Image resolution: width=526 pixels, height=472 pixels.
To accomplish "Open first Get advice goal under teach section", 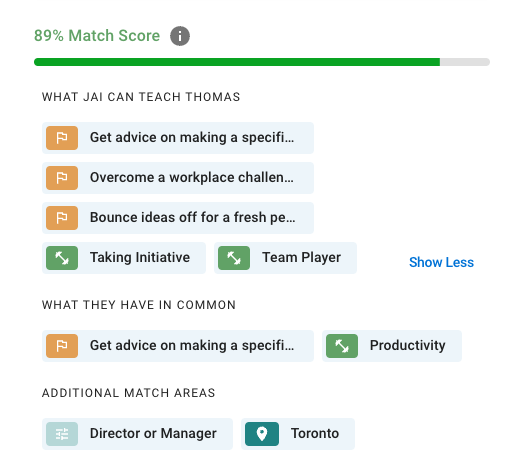I will click(178, 138).
